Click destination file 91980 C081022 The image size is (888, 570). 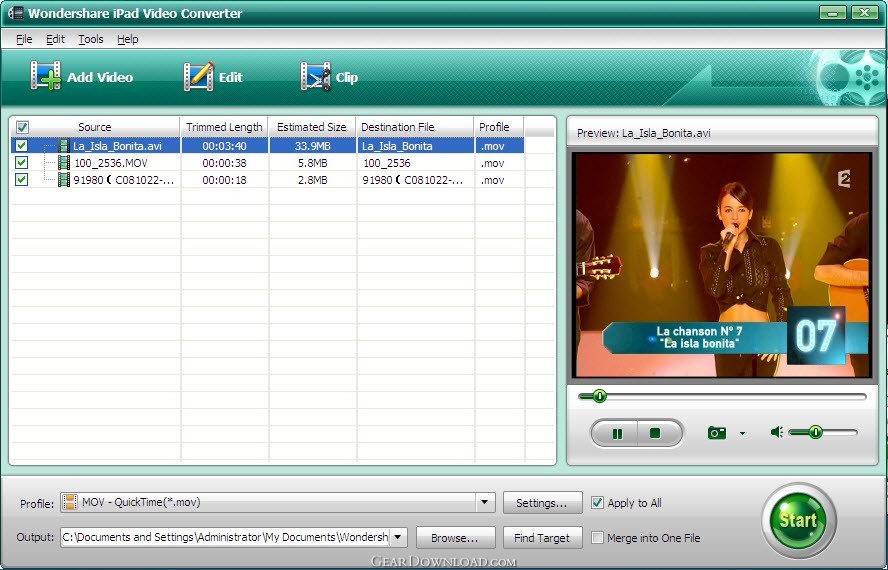pos(413,180)
